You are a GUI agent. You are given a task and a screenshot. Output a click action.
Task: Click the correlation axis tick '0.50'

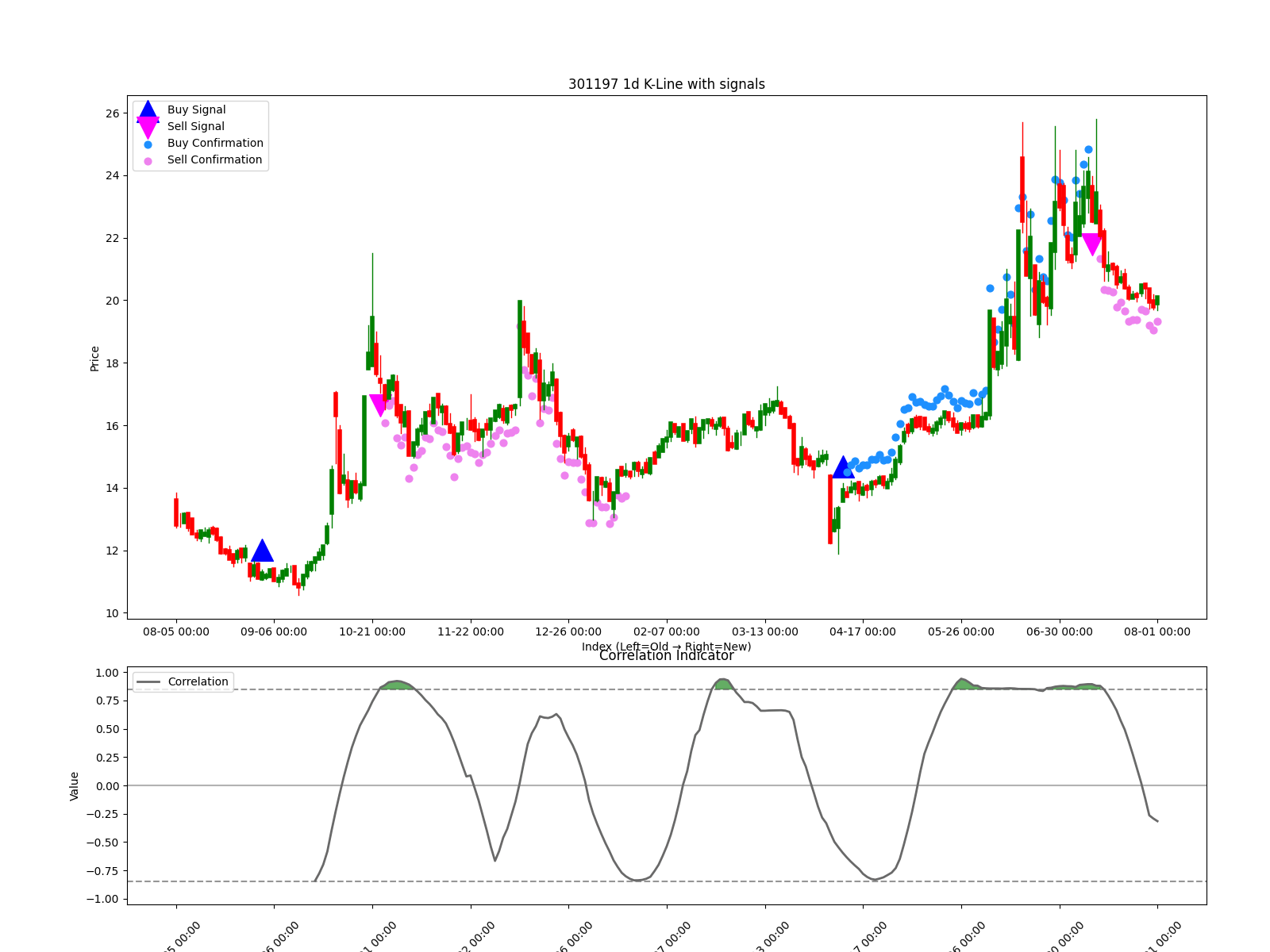(107, 729)
